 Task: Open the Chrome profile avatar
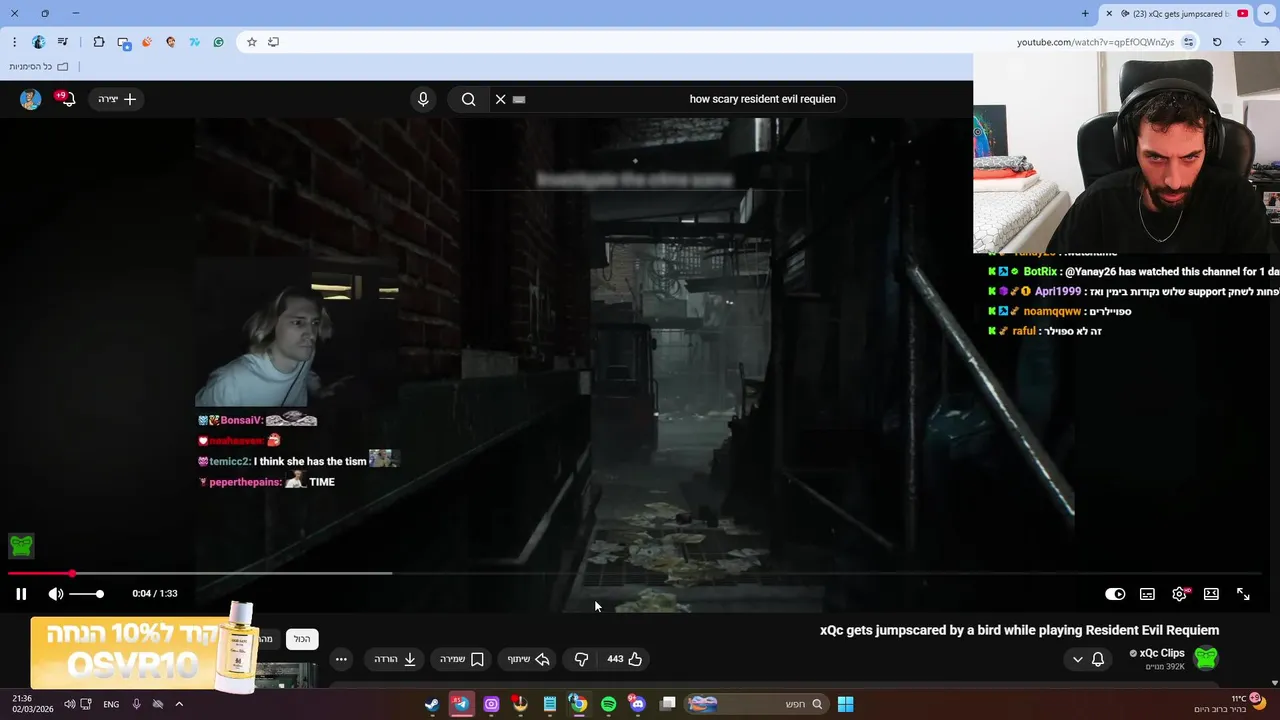pos(38,42)
